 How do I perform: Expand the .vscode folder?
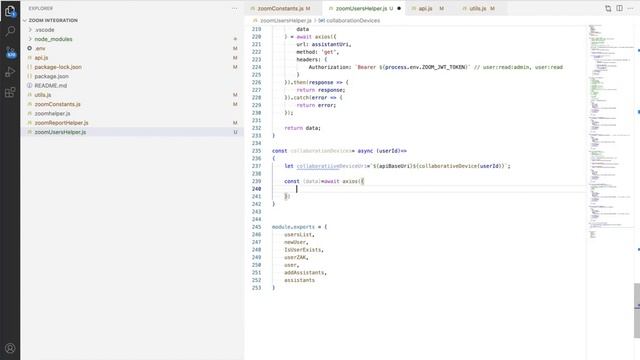pyautogui.click(x=44, y=30)
